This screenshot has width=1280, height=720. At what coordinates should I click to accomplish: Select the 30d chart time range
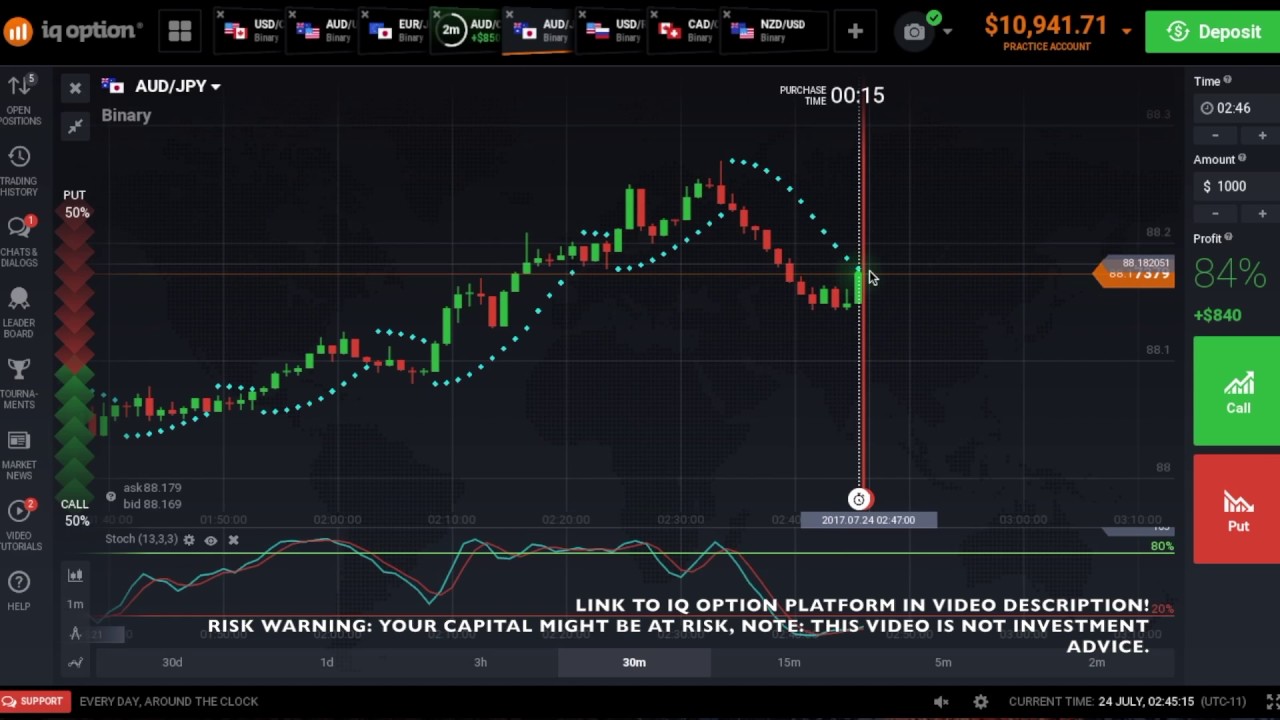coord(172,662)
